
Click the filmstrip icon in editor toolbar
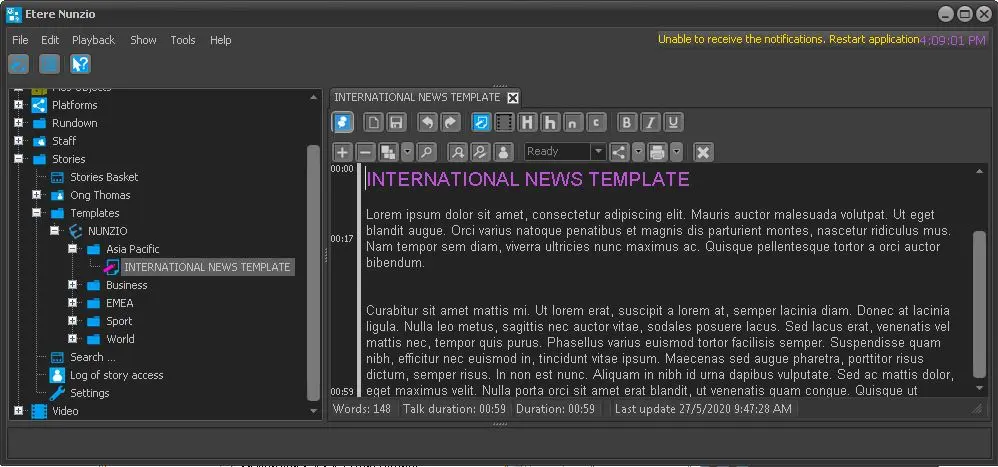504,123
